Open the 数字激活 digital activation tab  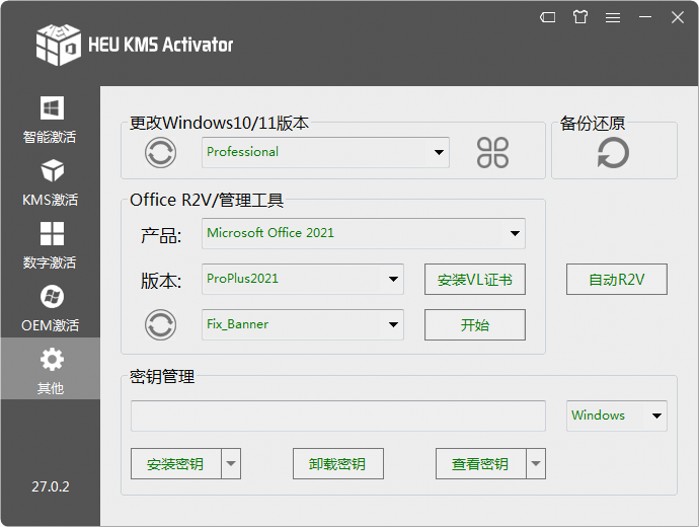50,245
